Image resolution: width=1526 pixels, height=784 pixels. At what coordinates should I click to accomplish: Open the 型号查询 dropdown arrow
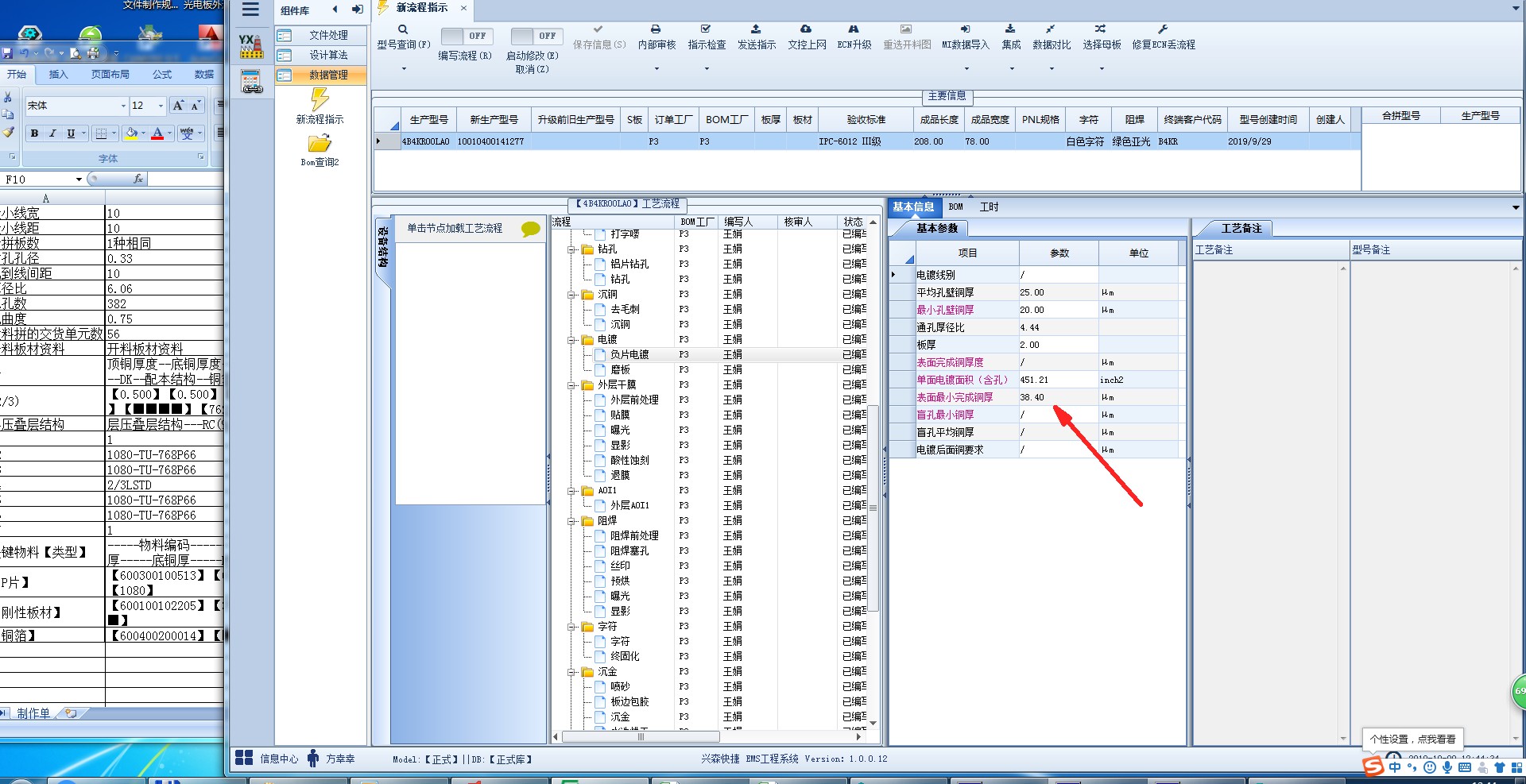tap(404, 69)
